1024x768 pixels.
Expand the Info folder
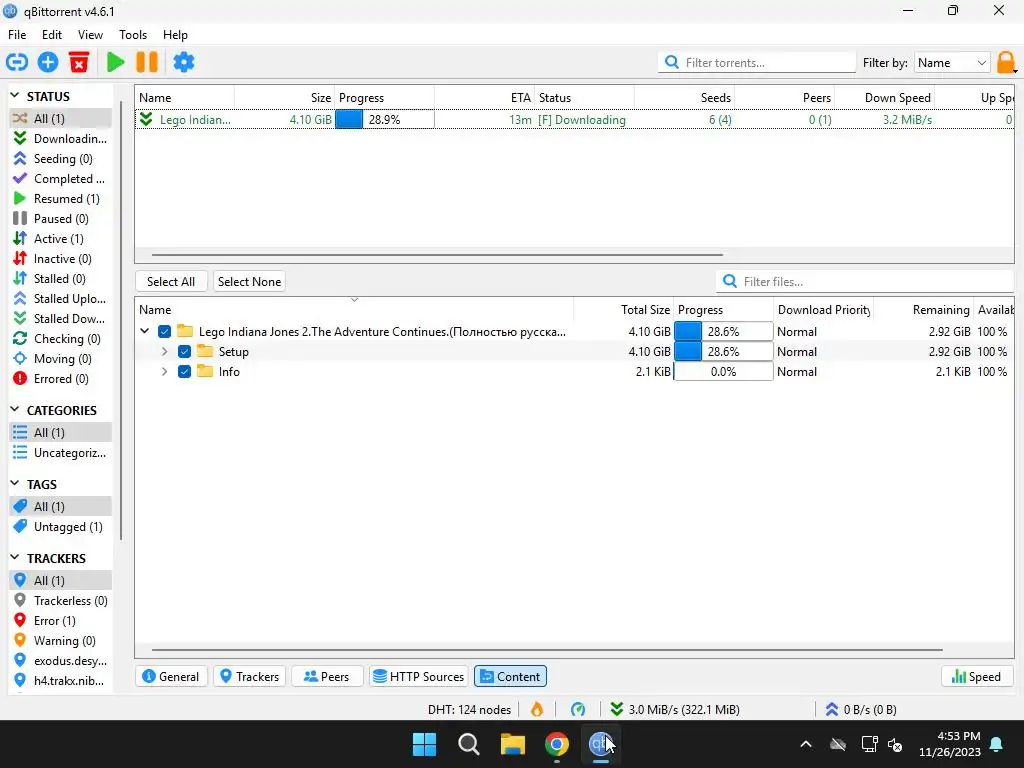pos(165,372)
